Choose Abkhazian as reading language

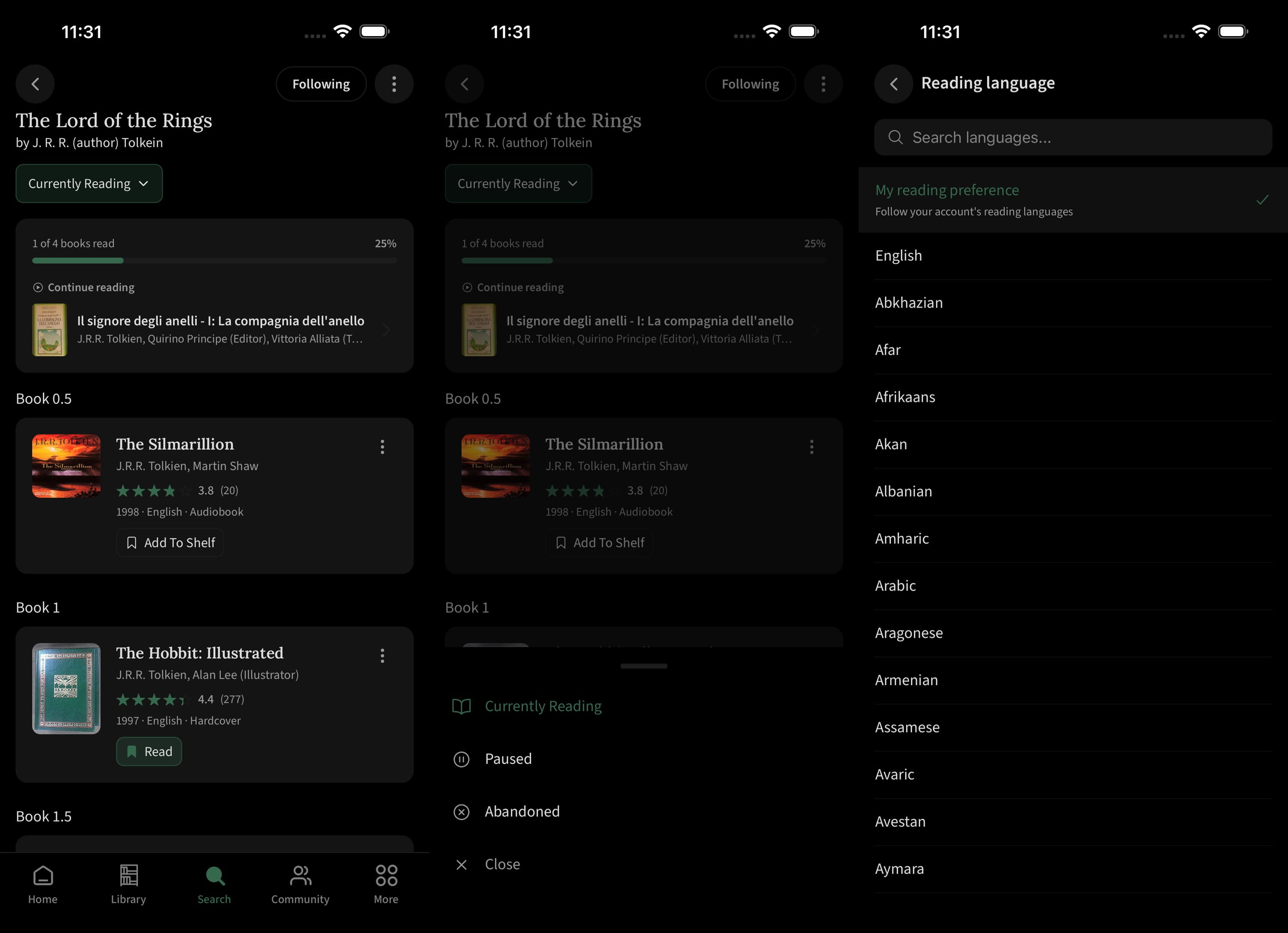coord(1073,303)
